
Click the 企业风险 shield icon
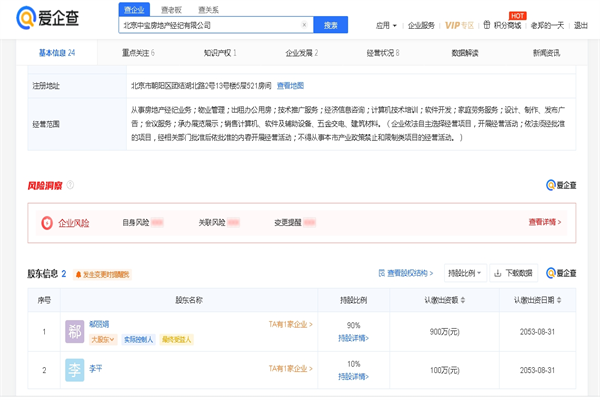[47, 223]
